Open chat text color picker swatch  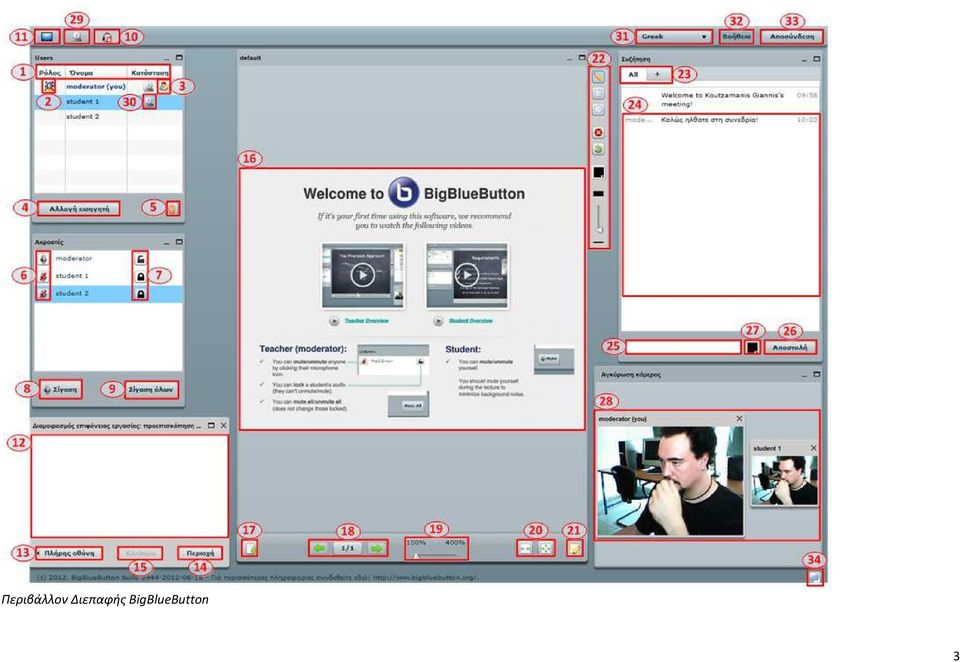point(752,347)
